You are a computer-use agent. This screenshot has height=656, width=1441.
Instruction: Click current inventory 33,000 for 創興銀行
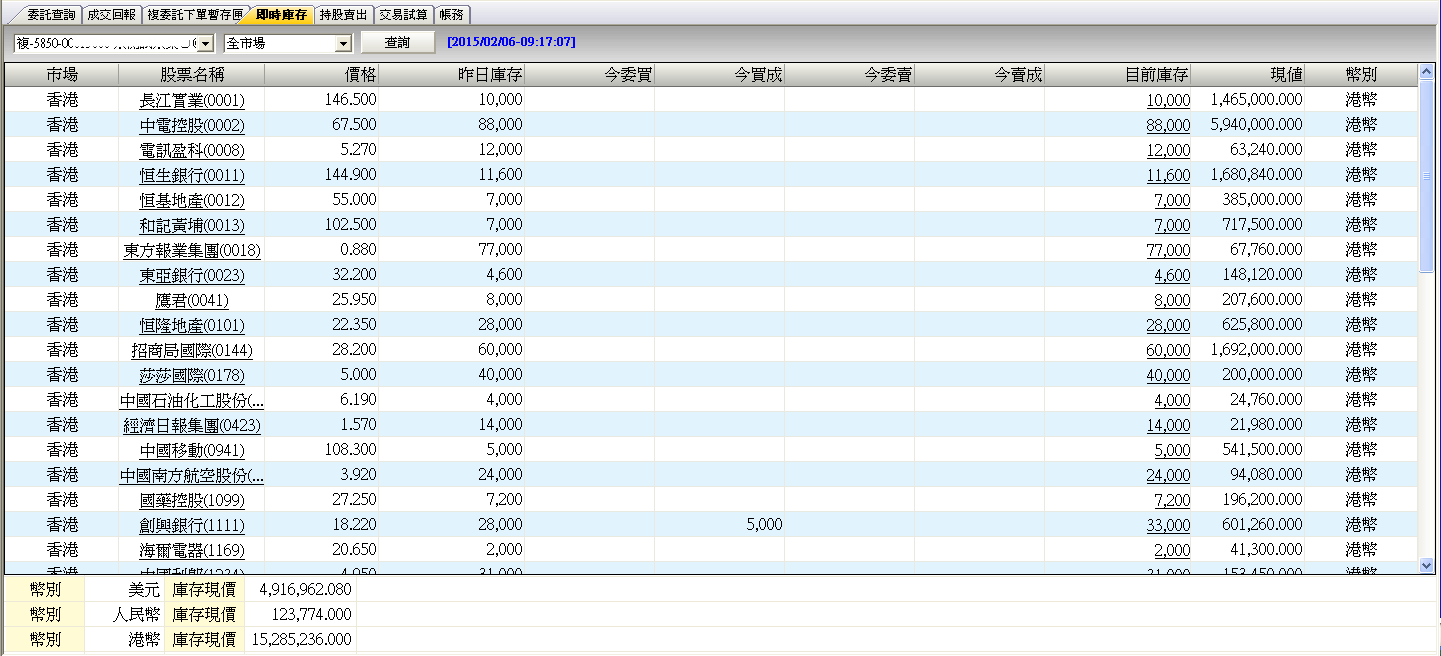[x=1168, y=525]
